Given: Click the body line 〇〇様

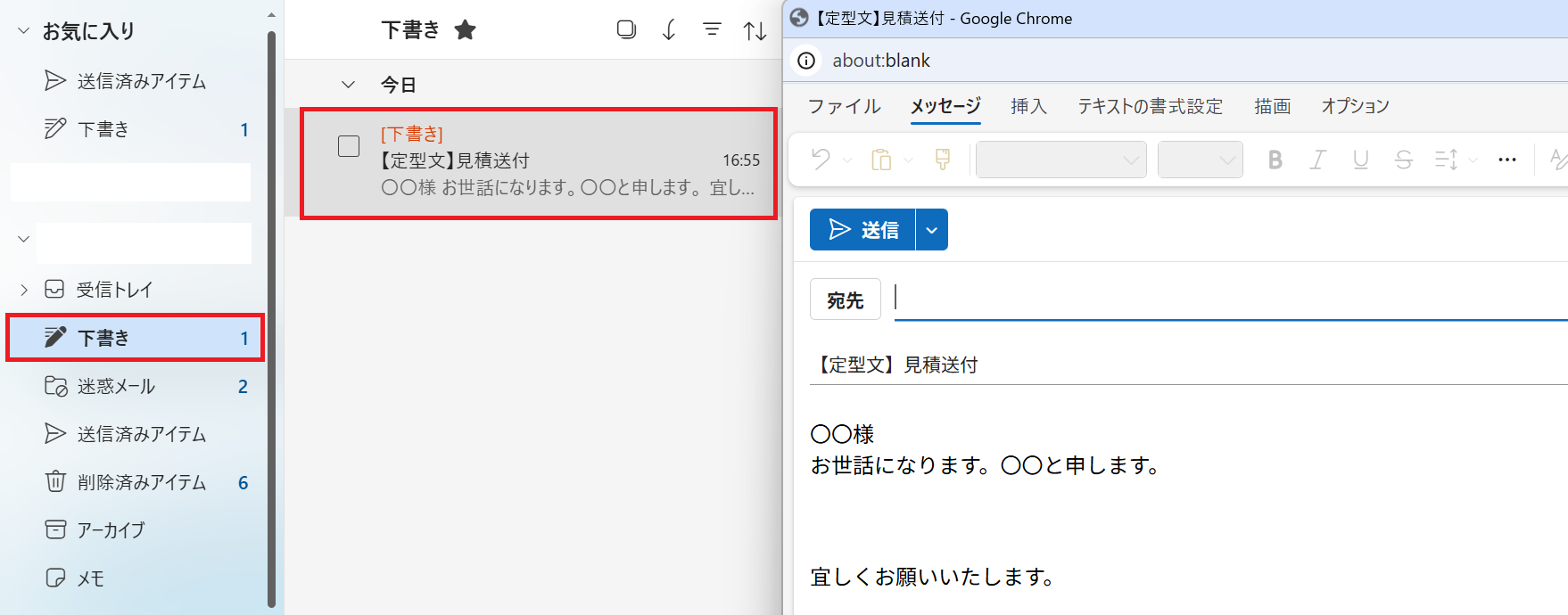Looking at the screenshot, I should coord(842,434).
